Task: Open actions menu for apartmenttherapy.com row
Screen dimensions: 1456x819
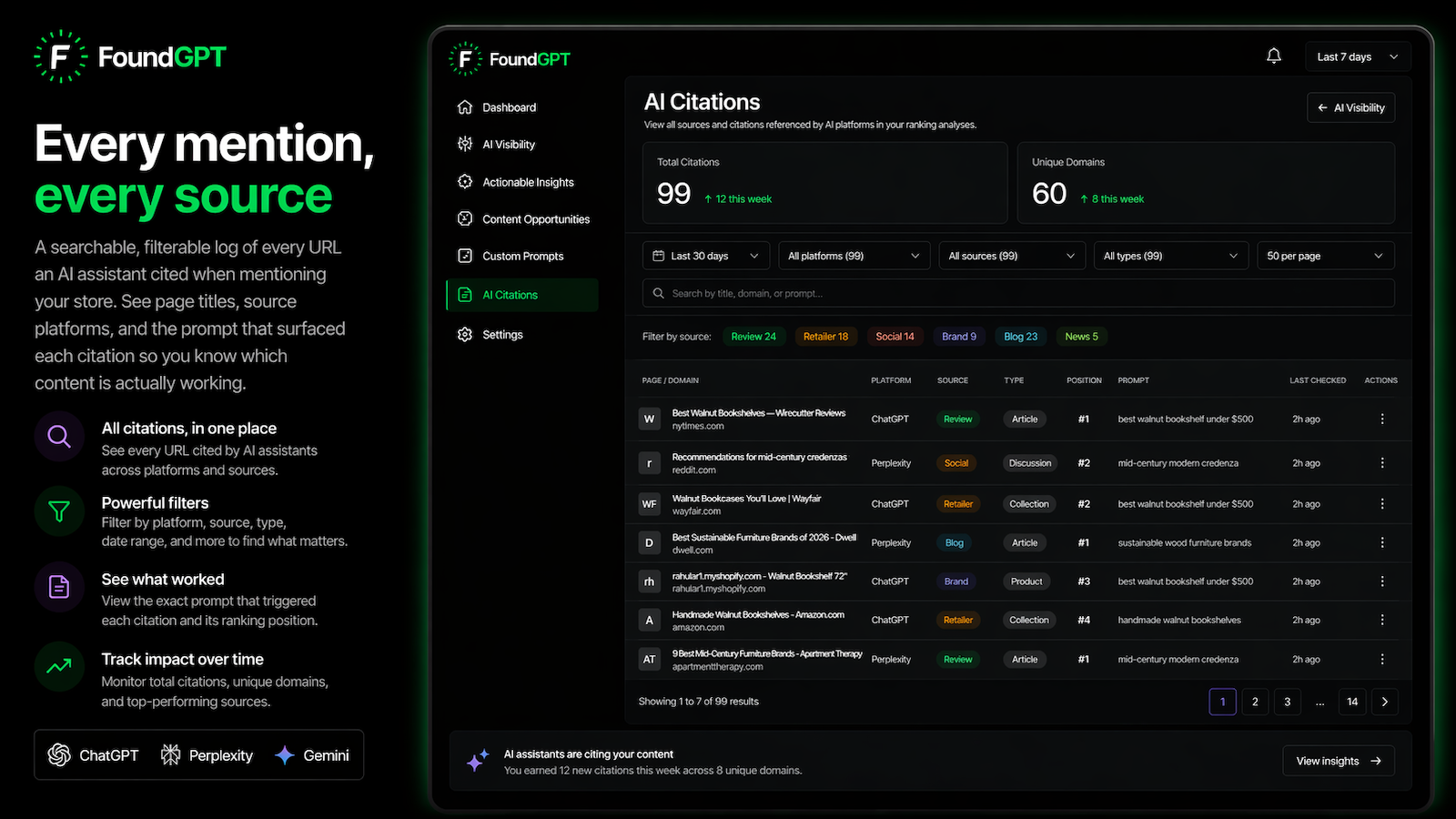Action: pyautogui.click(x=1381, y=659)
